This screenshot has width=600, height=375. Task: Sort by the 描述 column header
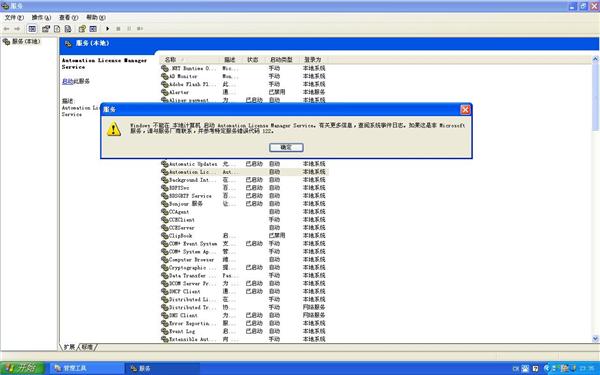232,60
